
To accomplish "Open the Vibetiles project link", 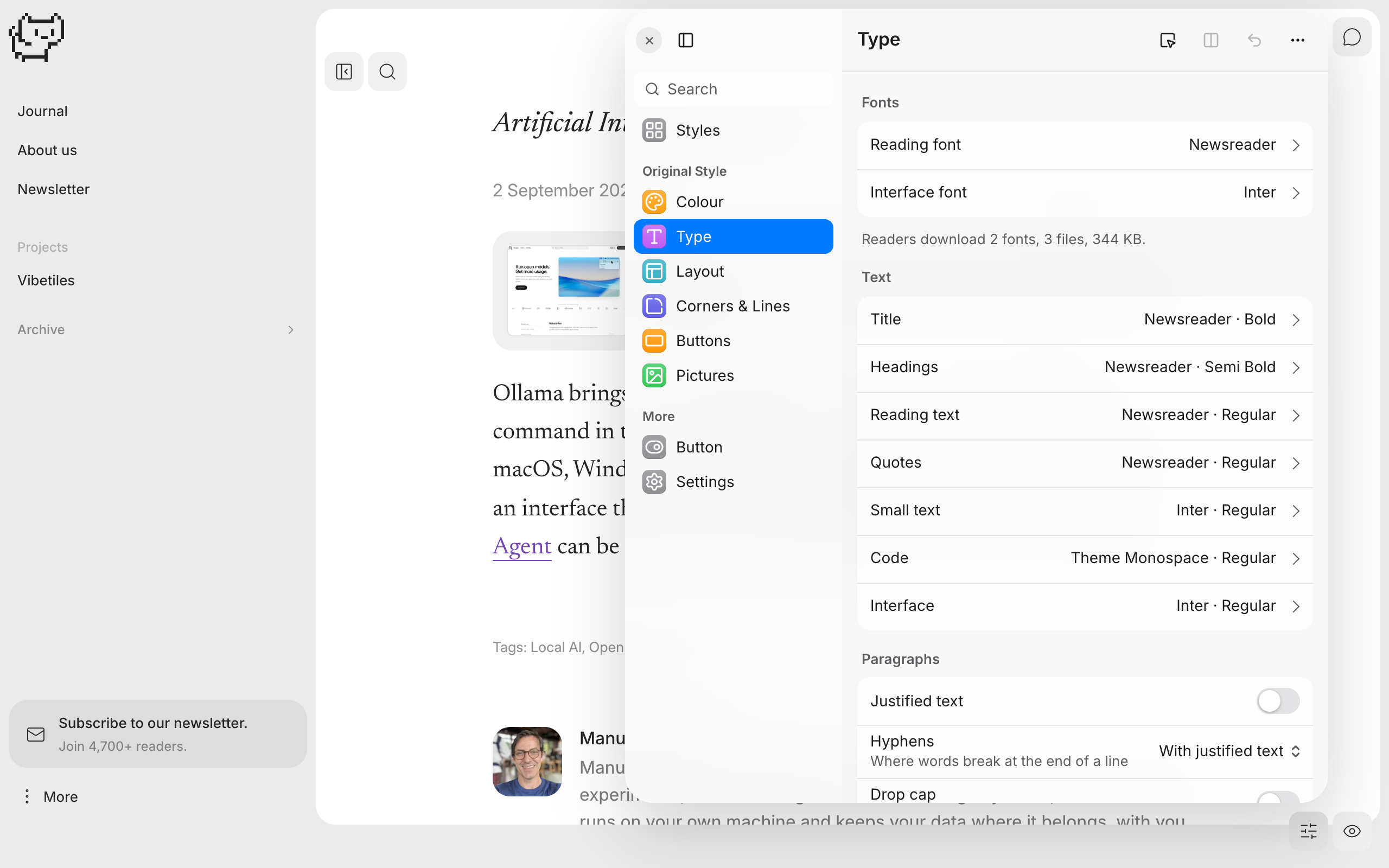I will (x=46, y=280).
